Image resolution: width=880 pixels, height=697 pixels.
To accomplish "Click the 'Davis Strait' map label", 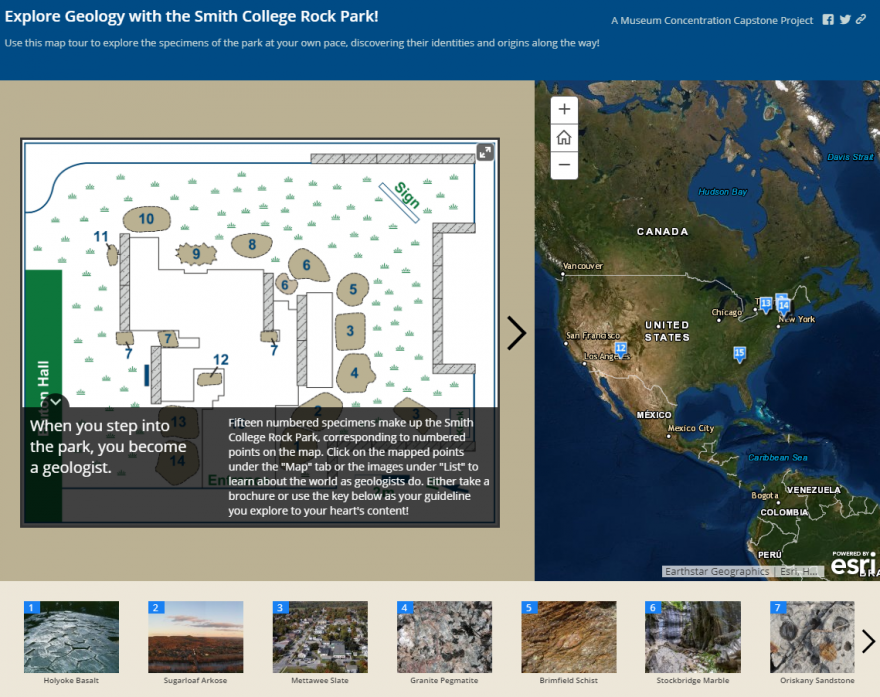I will tap(850, 157).
